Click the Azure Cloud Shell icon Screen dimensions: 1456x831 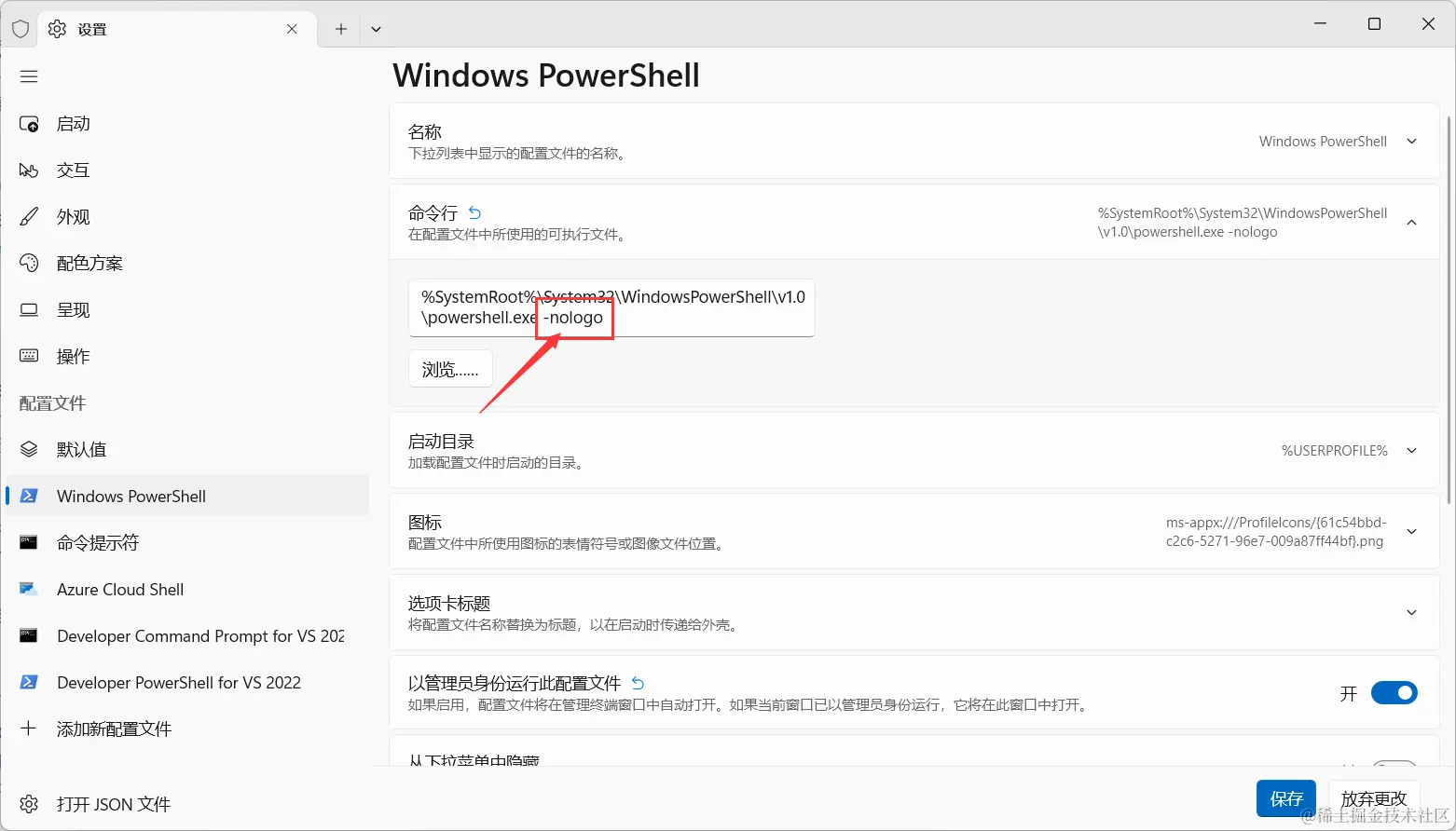click(29, 589)
